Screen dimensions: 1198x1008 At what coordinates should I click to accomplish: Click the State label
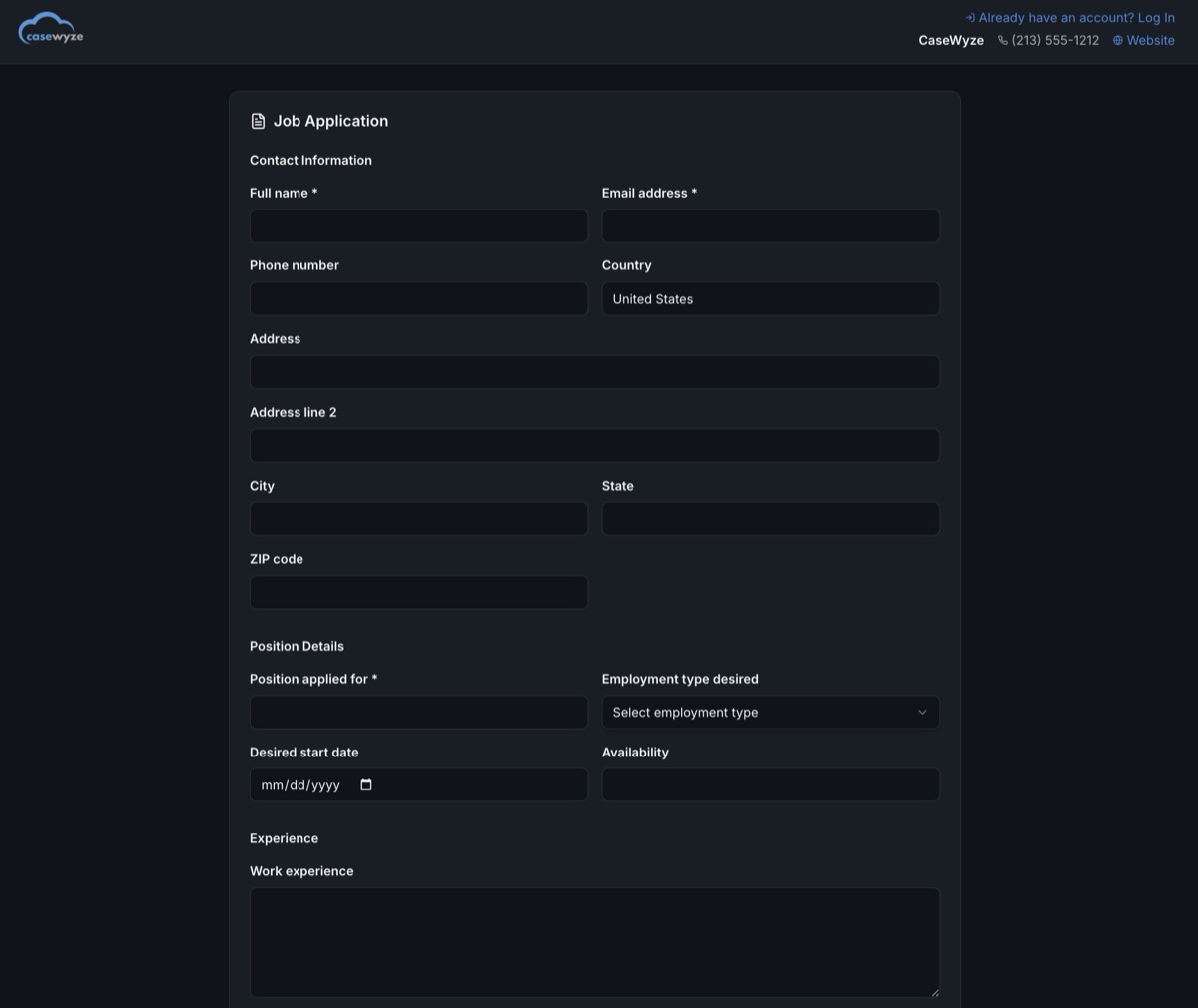click(x=618, y=486)
